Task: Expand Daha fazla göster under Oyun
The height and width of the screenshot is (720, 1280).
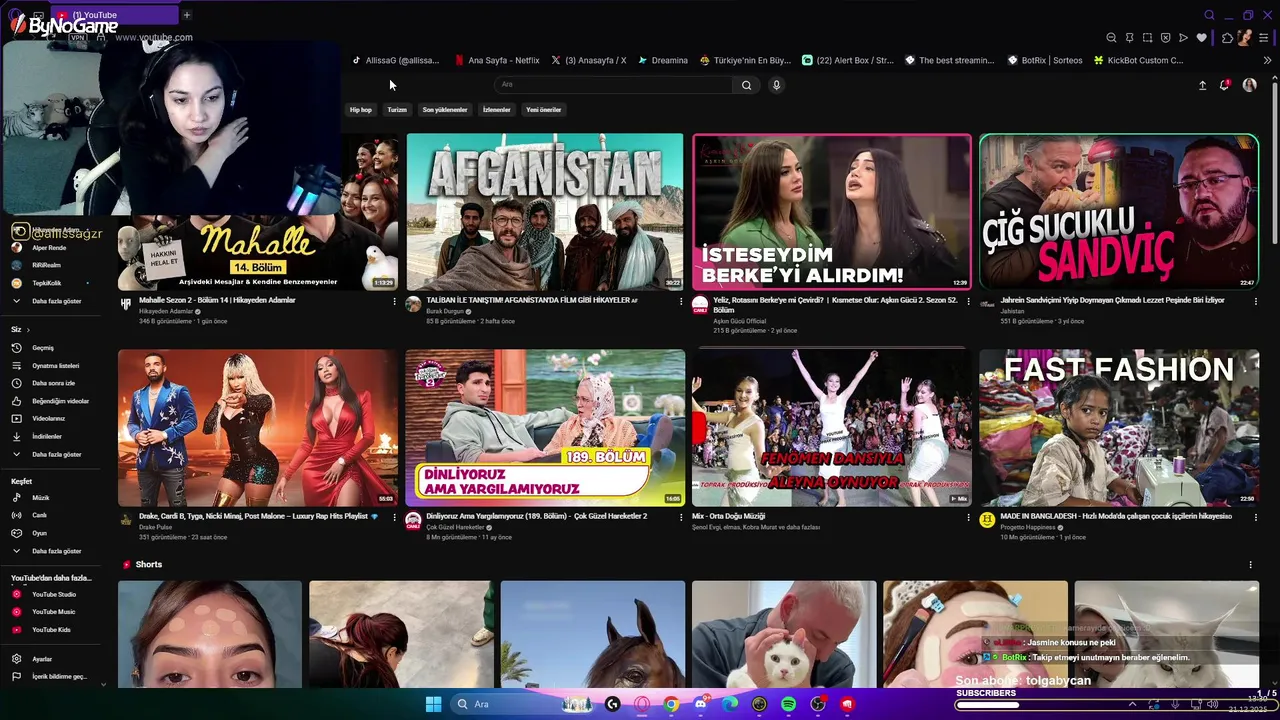Action: 56,551
